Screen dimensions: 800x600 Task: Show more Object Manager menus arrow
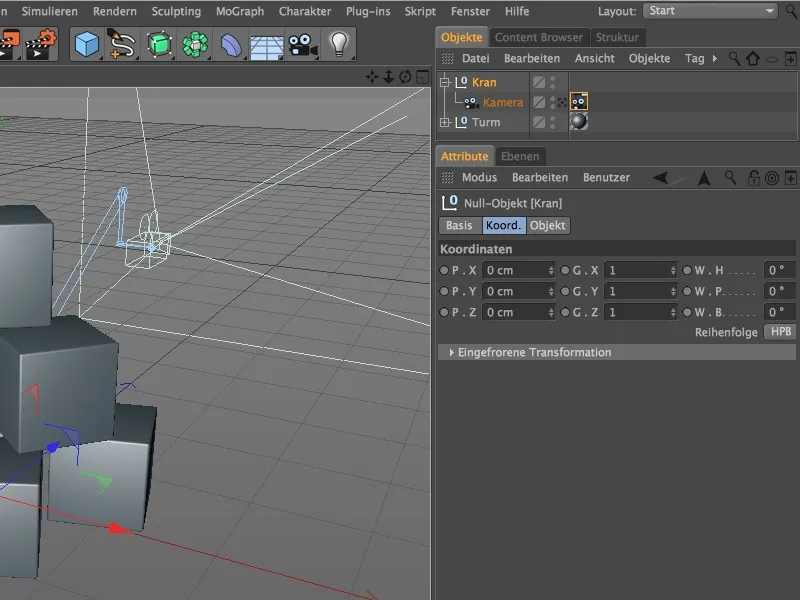tap(714, 59)
